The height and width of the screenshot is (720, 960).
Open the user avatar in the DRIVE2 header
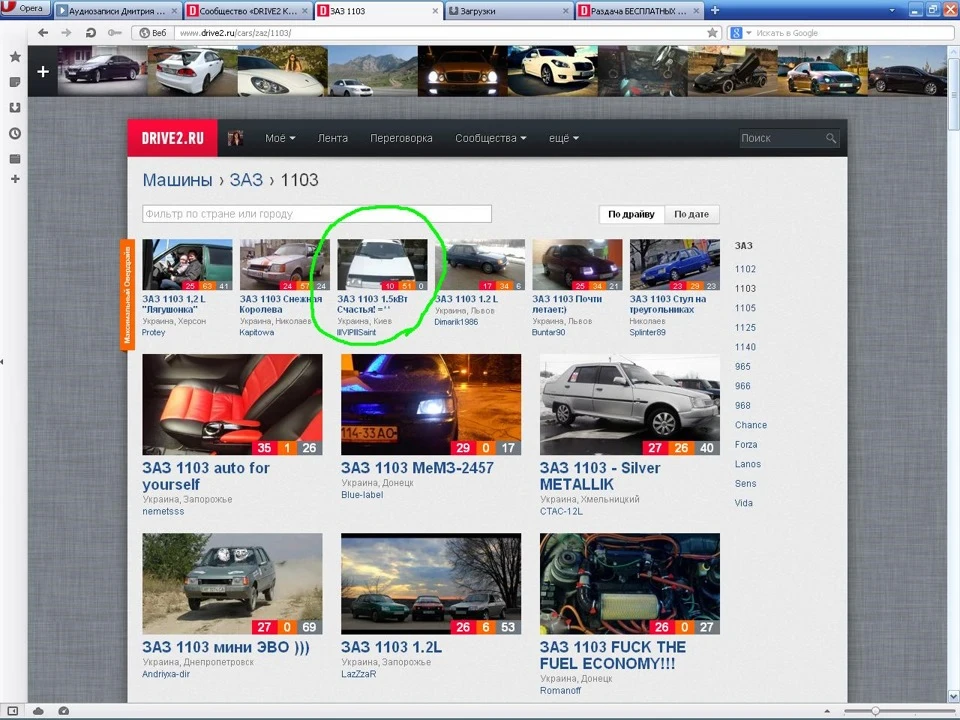pos(236,138)
